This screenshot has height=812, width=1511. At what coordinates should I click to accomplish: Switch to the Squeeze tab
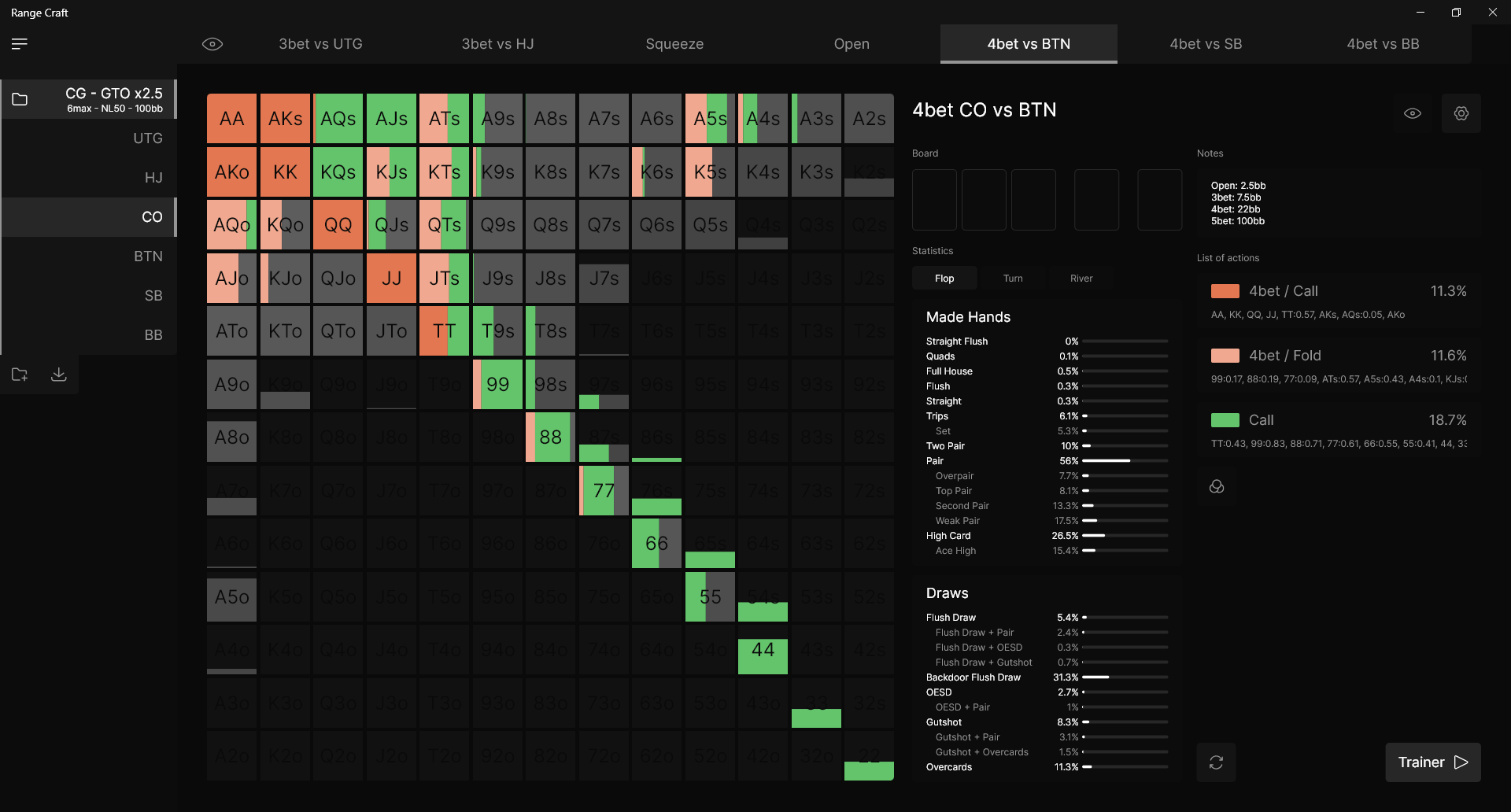click(x=674, y=44)
